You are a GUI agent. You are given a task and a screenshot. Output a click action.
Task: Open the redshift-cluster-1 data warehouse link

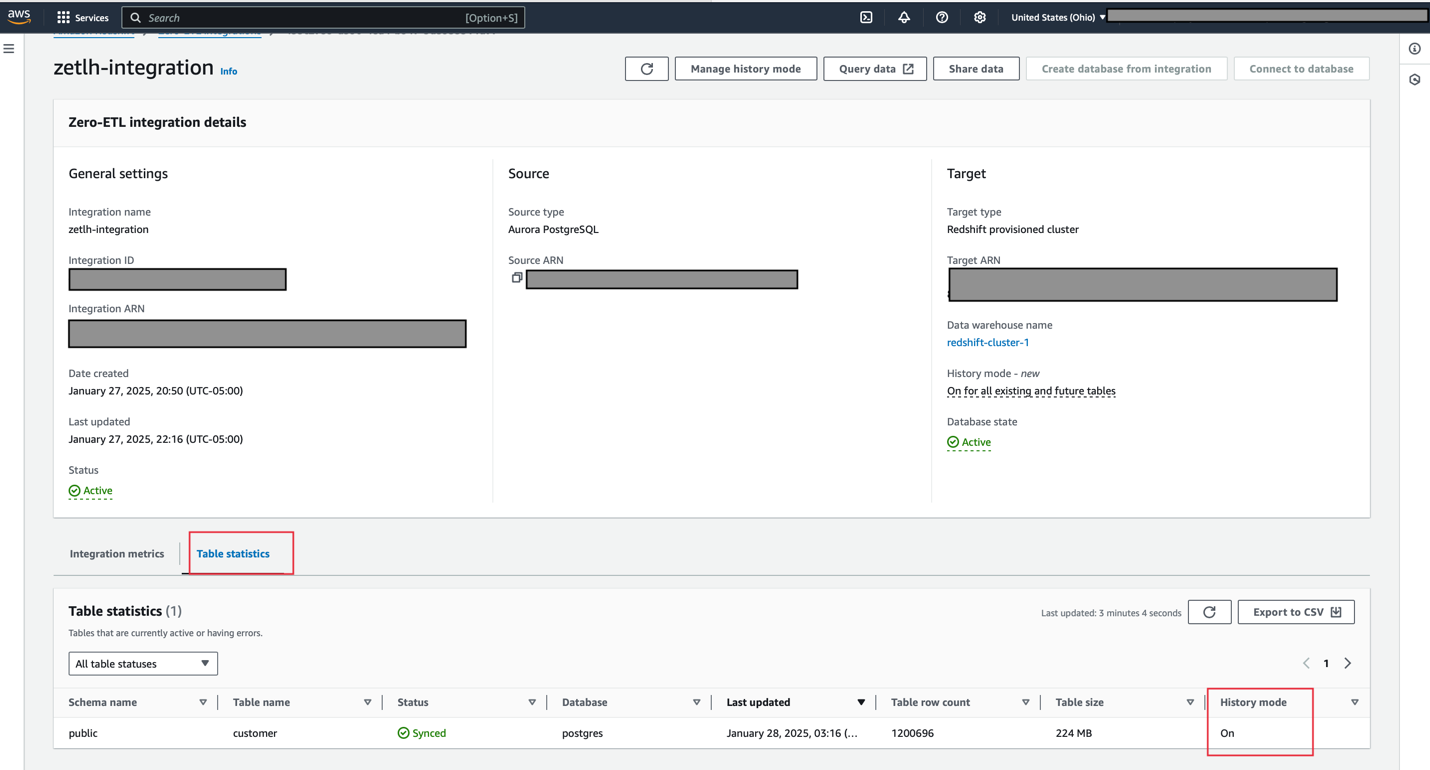(988, 342)
